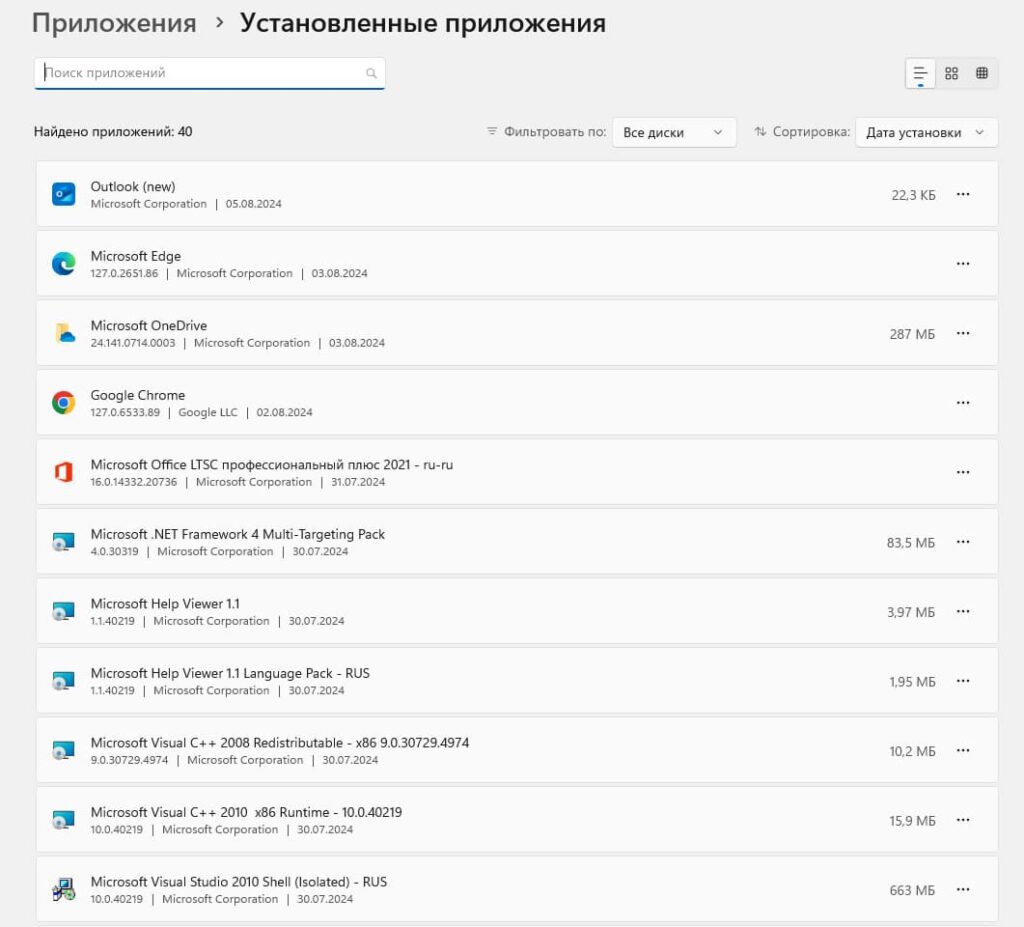Click the '663 МБ' Visual Studio Shell size

(912, 890)
